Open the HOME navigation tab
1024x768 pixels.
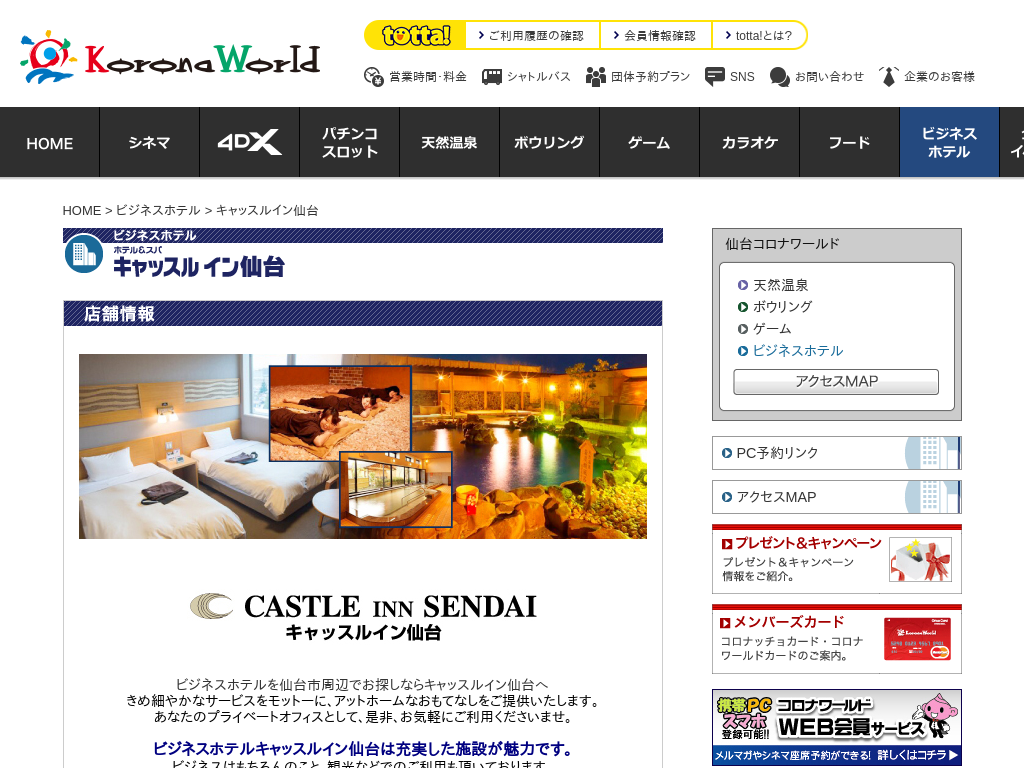50,142
